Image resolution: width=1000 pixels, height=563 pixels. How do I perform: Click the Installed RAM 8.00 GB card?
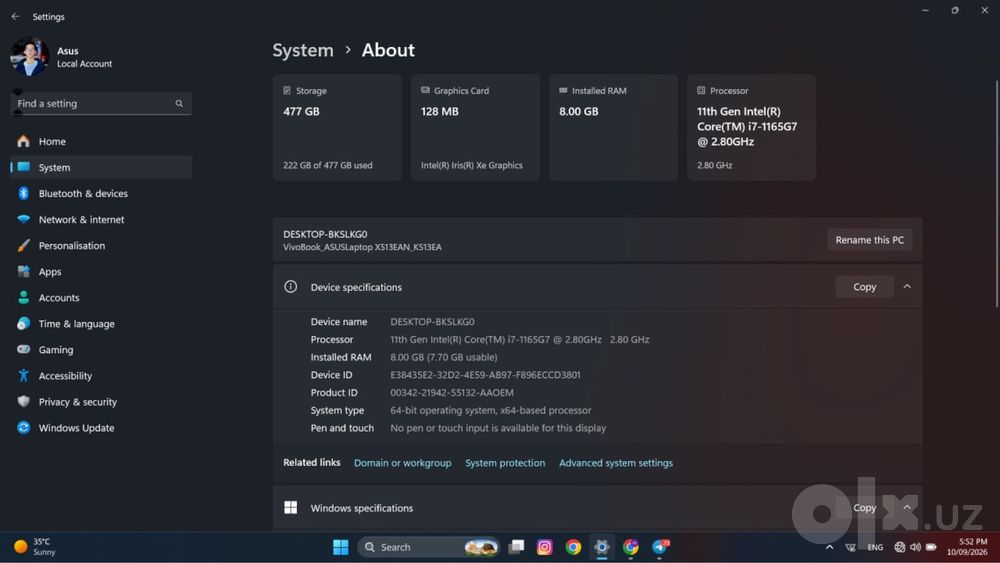point(614,128)
